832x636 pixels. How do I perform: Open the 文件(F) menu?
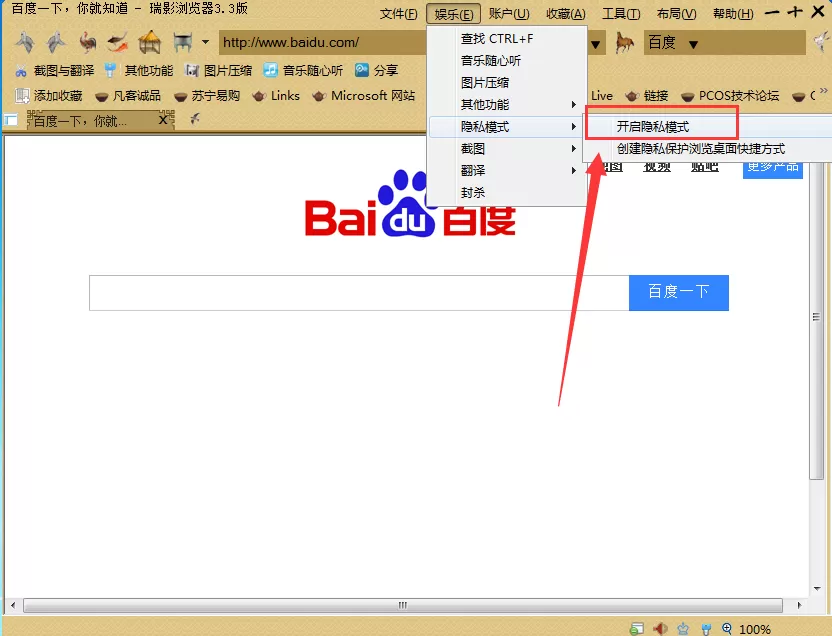(x=398, y=14)
